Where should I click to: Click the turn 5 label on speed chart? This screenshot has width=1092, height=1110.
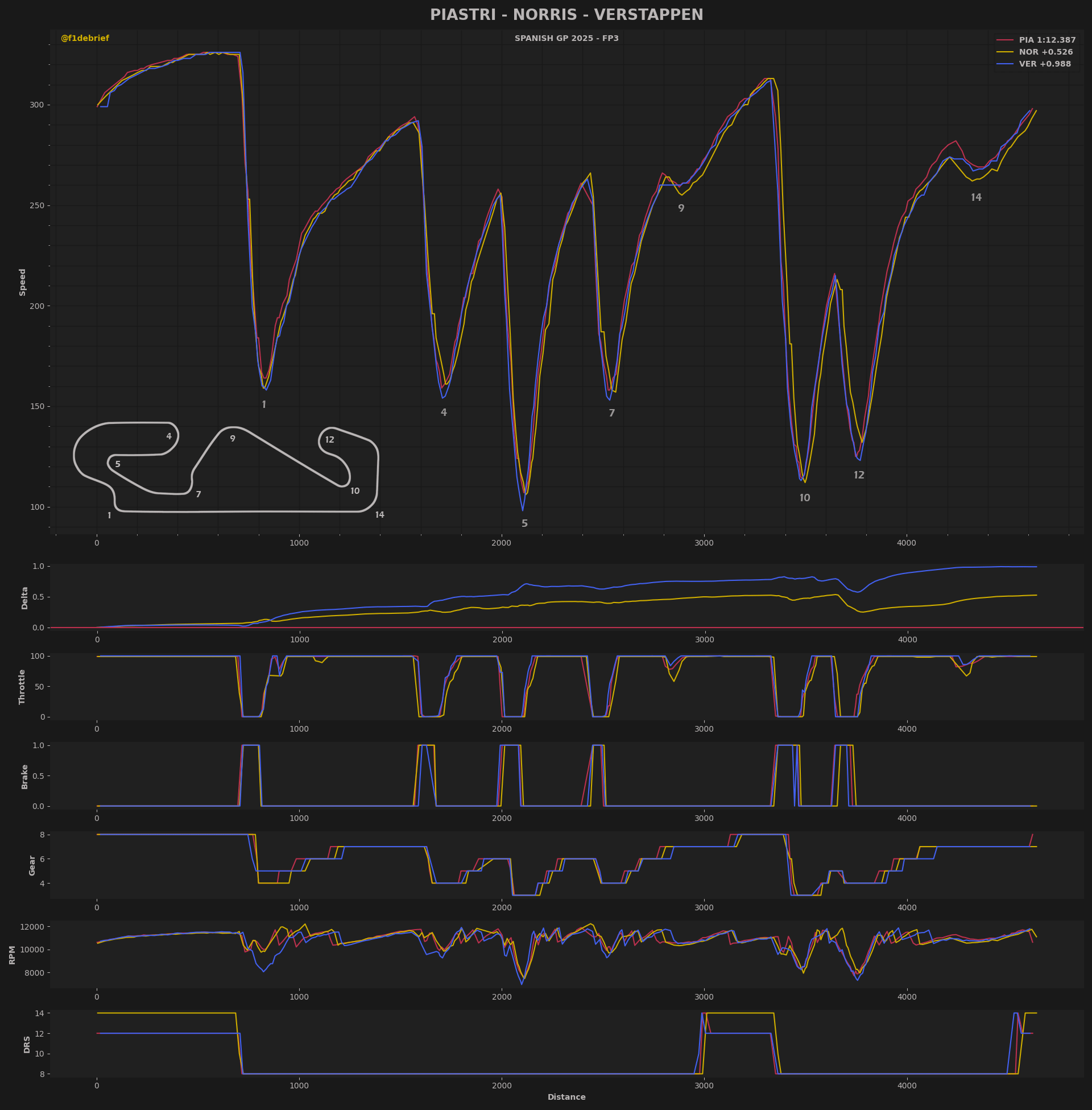tap(524, 524)
